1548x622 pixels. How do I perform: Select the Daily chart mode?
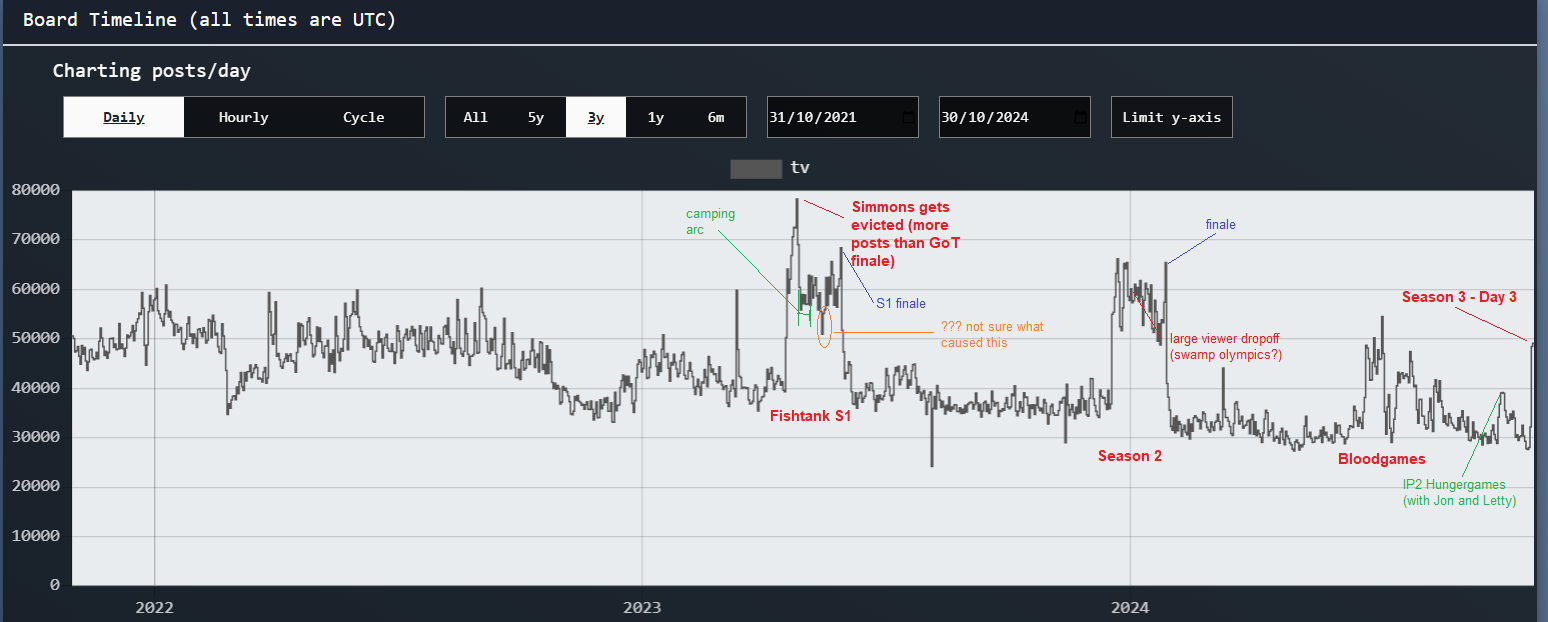click(124, 117)
